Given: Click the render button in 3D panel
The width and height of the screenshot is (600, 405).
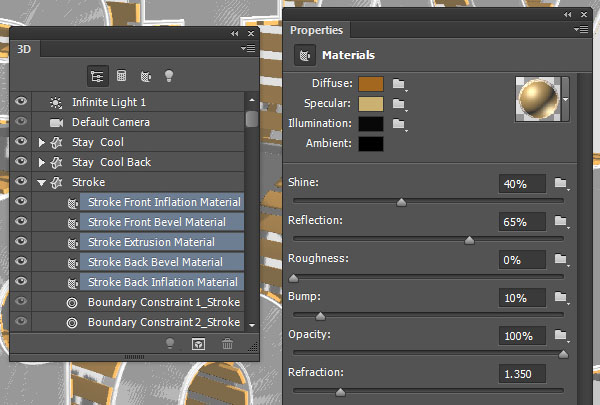Looking at the screenshot, I should coord(199,343).
